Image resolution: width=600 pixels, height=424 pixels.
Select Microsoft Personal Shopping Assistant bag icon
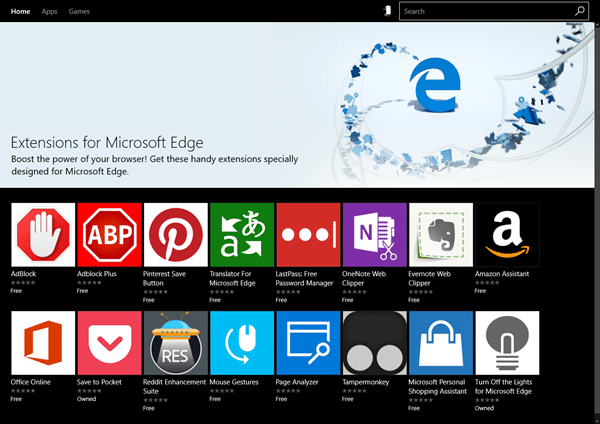pyautogui.click(x=441, y=343)
